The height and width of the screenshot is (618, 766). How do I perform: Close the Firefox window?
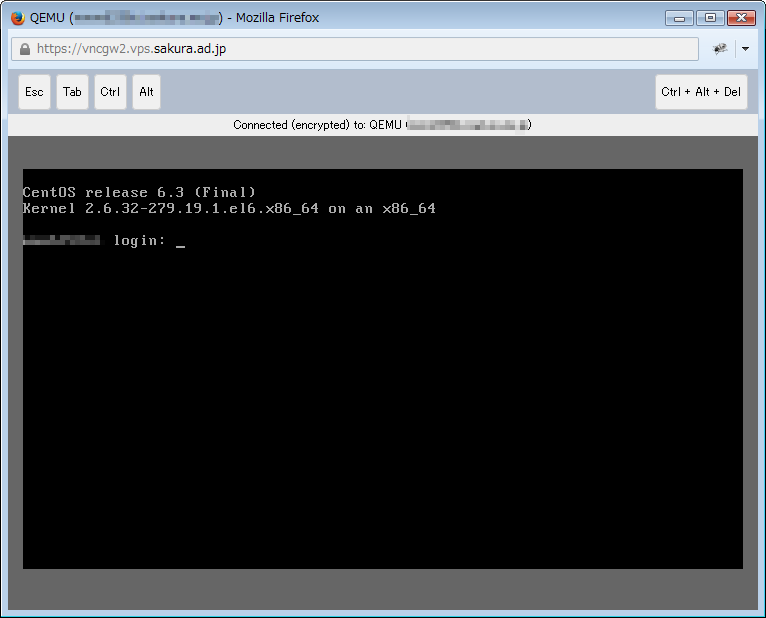(x=742, y=18)
